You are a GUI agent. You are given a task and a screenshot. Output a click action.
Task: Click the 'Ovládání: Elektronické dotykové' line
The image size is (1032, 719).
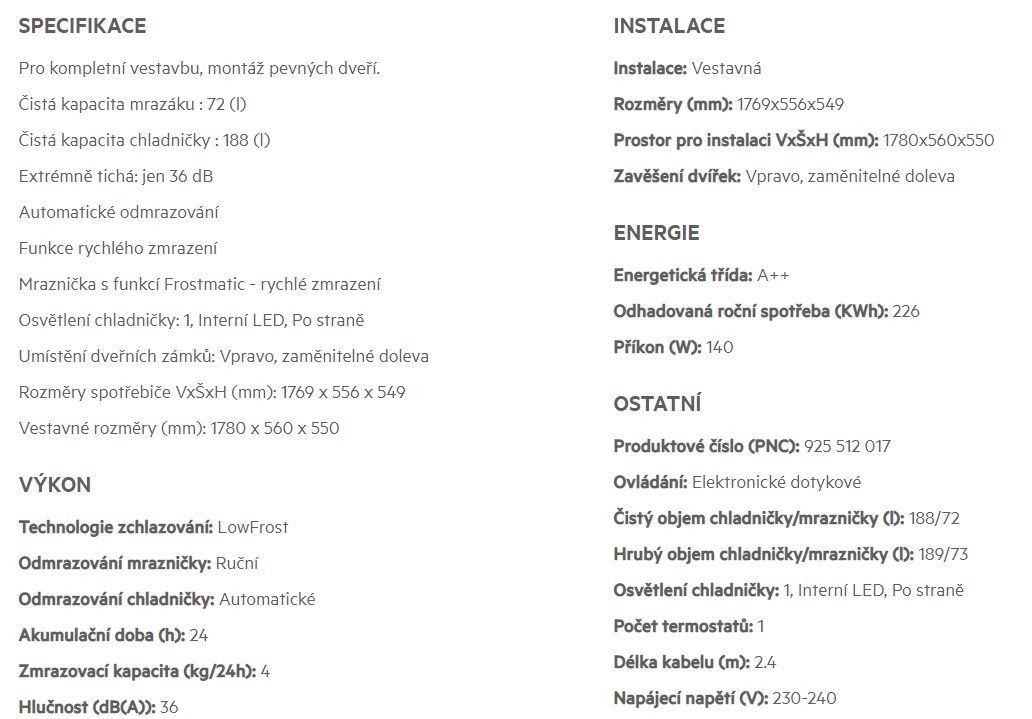tap(737, 483)
